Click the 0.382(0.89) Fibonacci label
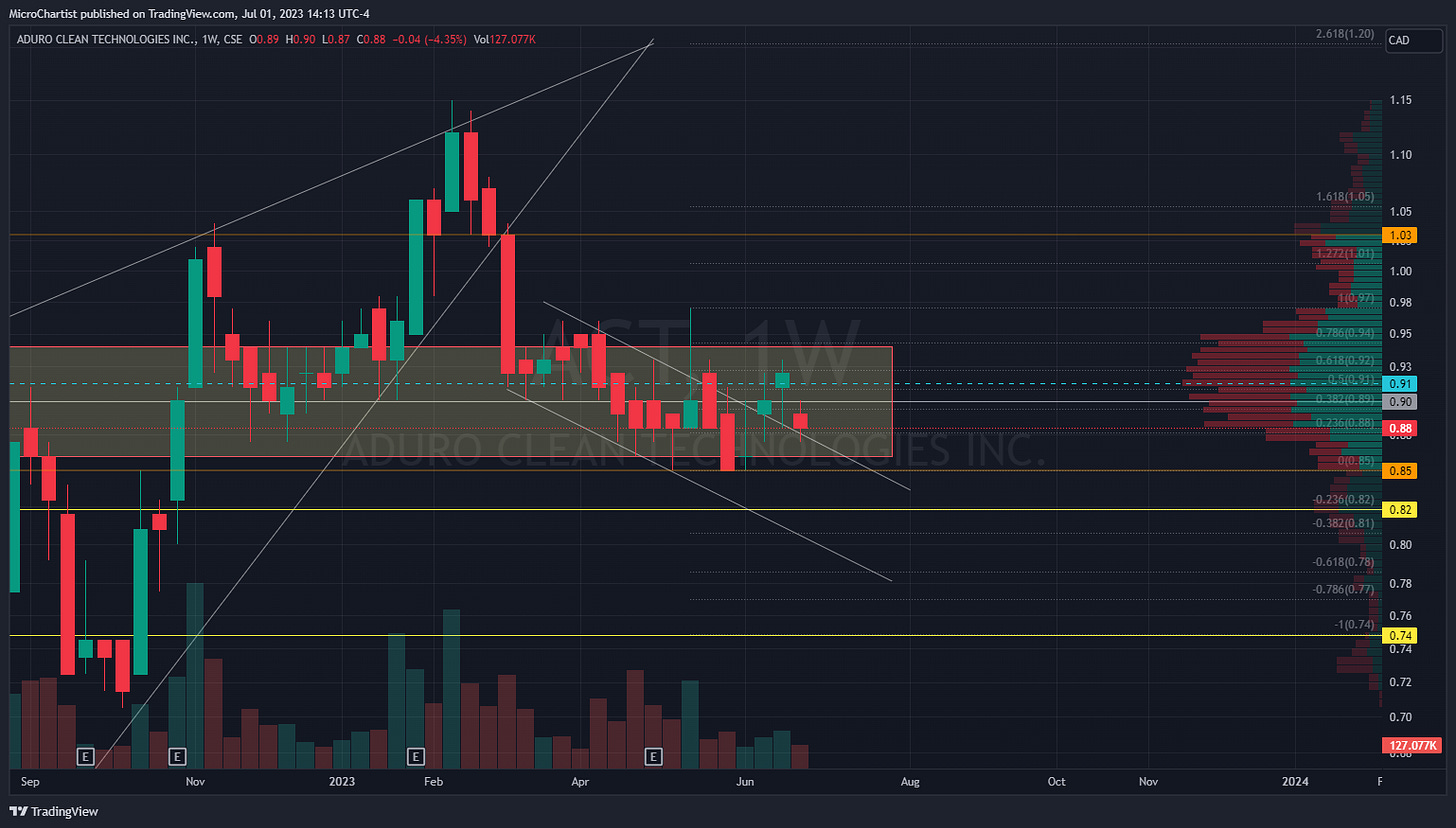The height and width of the screenshot is (828, 1456). (1345, 398)
